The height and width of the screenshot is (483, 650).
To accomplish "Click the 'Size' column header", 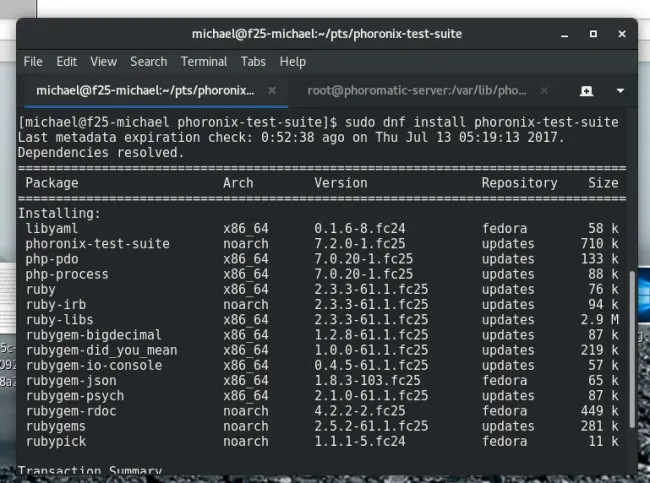I will tap(603, 183).
